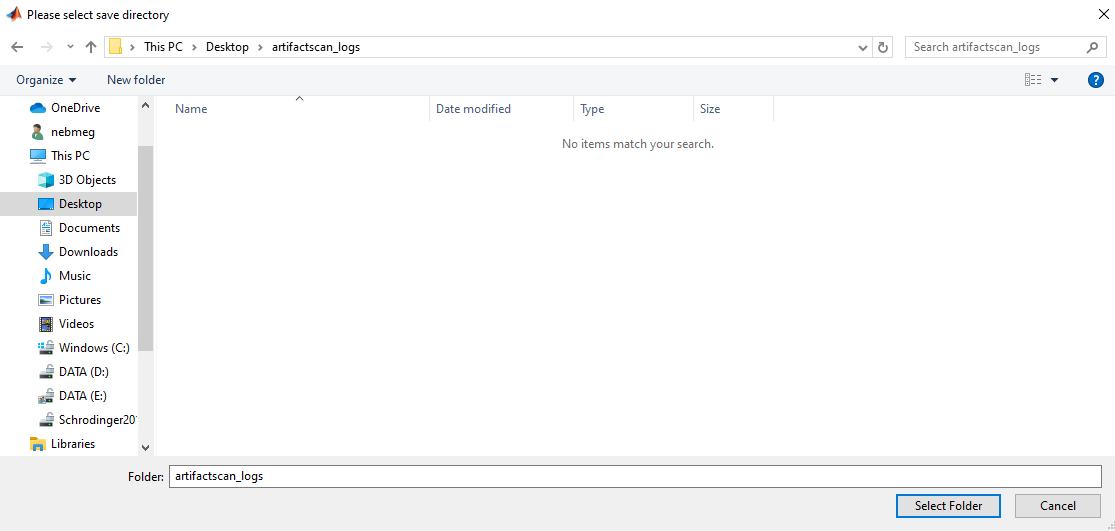Image resolution: width=1115 pixels, height=531 pixels.
Task: Open Documents in navigation pane
Action: coord(89,227)
